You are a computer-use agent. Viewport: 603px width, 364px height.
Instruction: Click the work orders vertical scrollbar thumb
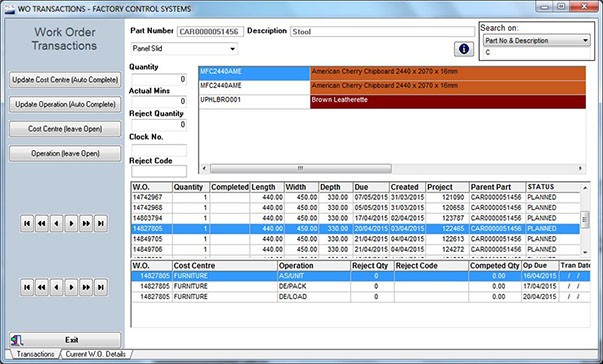[x=585, y=220]
